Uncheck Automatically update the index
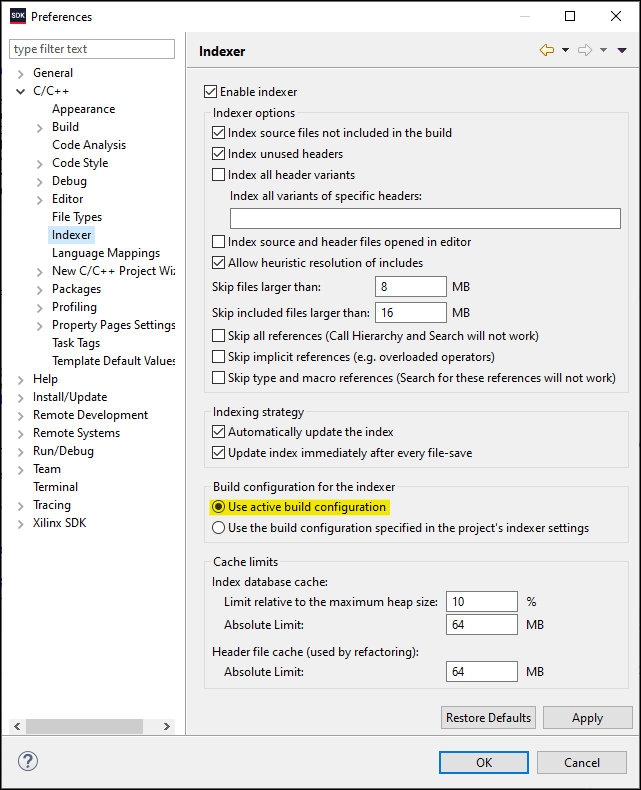The image size is (641, 790). [x=219, y=433]
